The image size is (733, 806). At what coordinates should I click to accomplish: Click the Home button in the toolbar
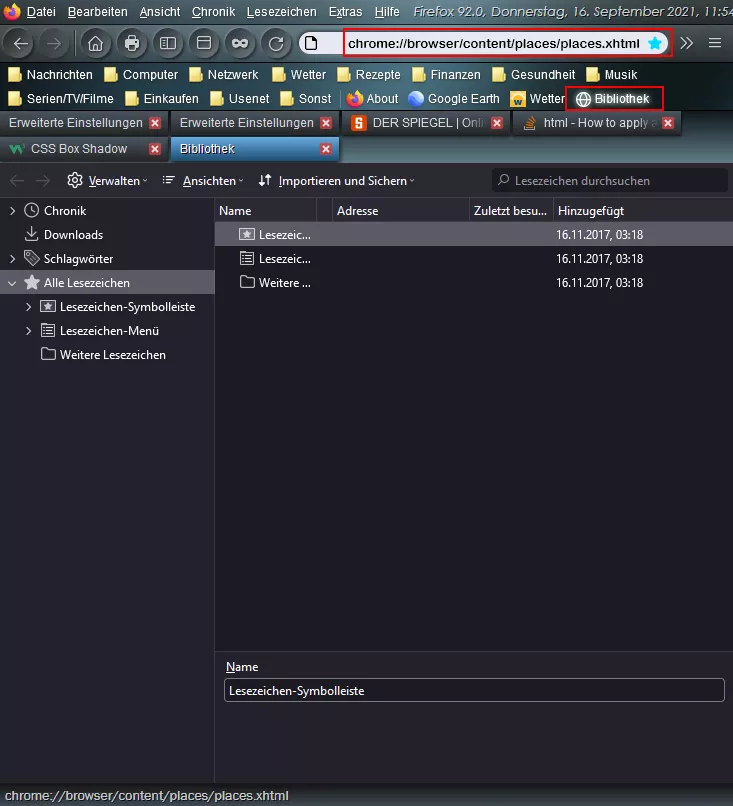coord(95,44)
